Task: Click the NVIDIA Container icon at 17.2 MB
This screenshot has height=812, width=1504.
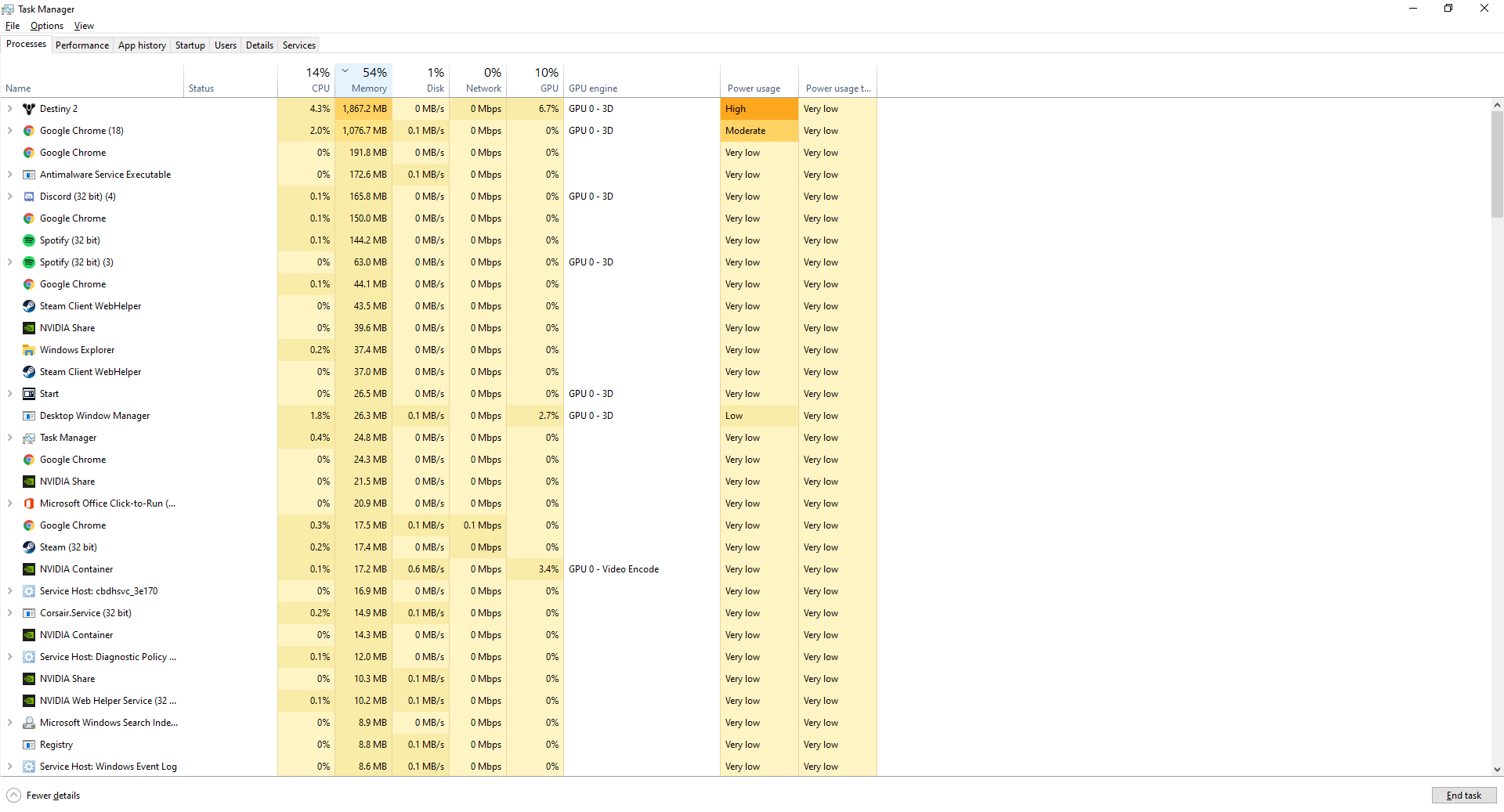Action: [29, 569]
